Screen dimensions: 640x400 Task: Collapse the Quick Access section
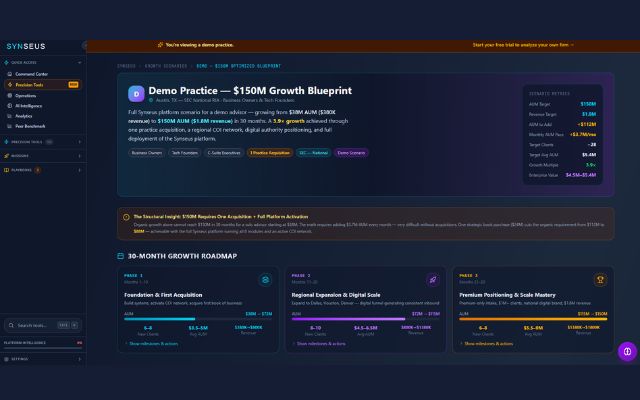tap(80, 62)
